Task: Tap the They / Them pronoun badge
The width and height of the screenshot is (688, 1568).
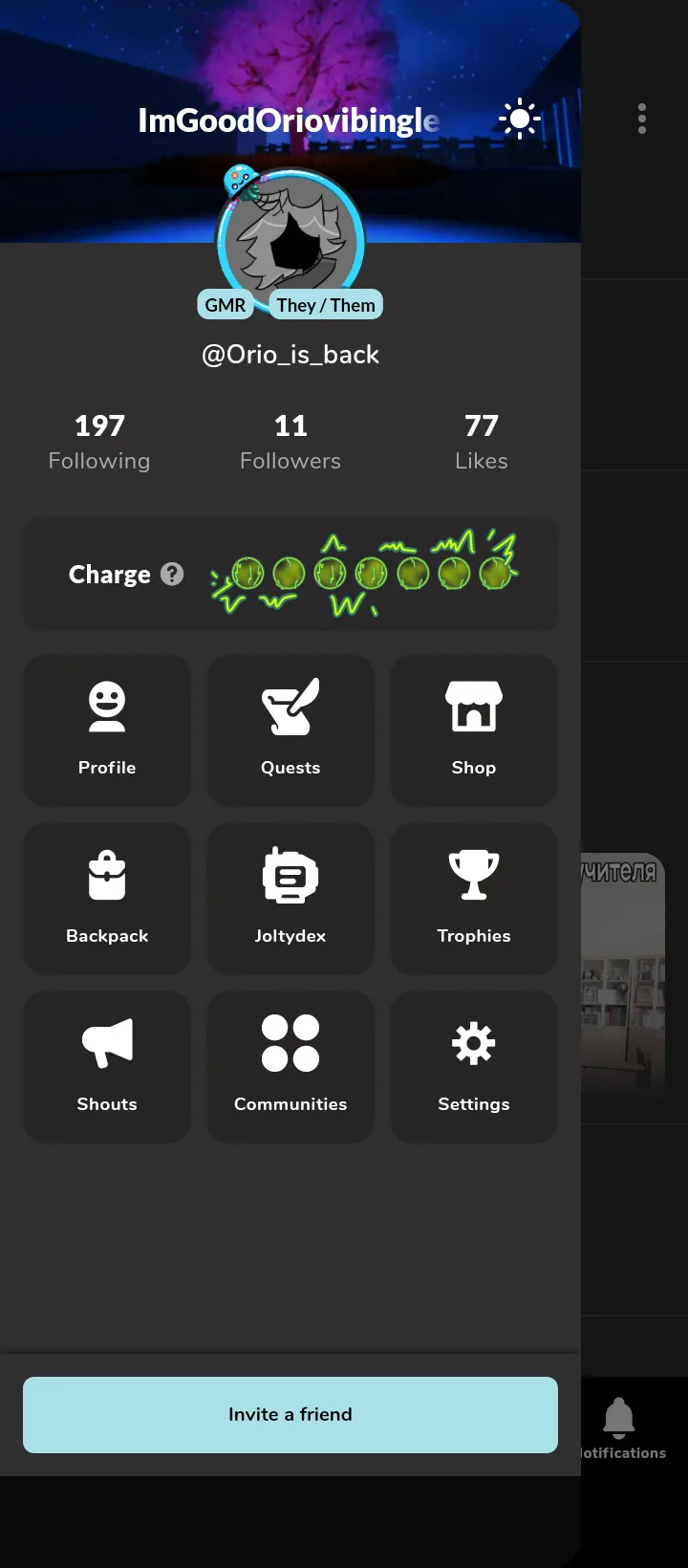Action: pos(326,305)
